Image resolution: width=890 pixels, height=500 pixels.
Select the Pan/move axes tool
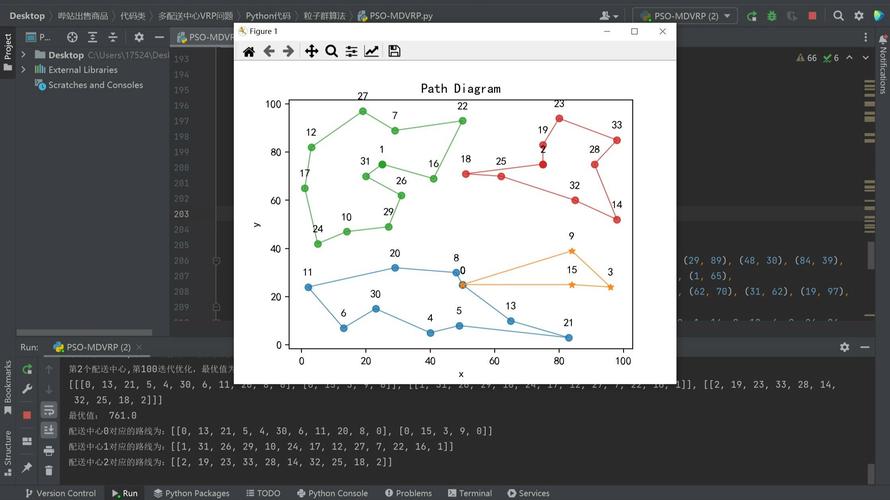tap(311, 52)
